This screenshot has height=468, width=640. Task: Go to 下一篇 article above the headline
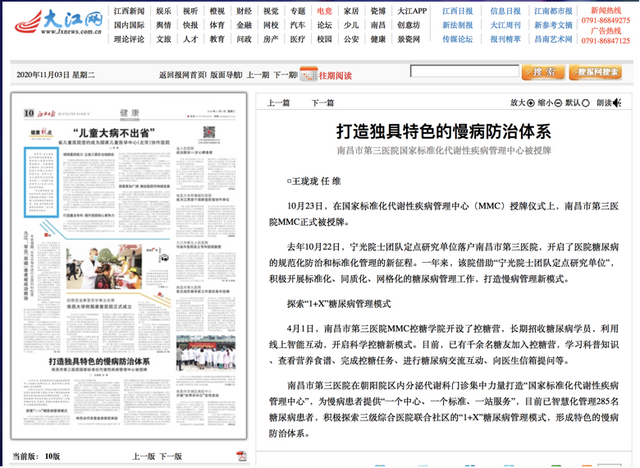tap(322, 102)
